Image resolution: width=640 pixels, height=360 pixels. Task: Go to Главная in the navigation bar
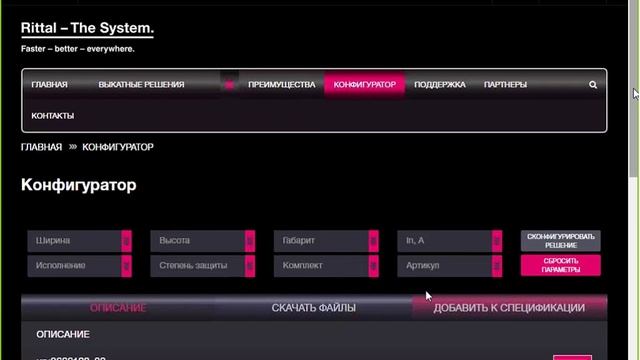pos(49,84)
